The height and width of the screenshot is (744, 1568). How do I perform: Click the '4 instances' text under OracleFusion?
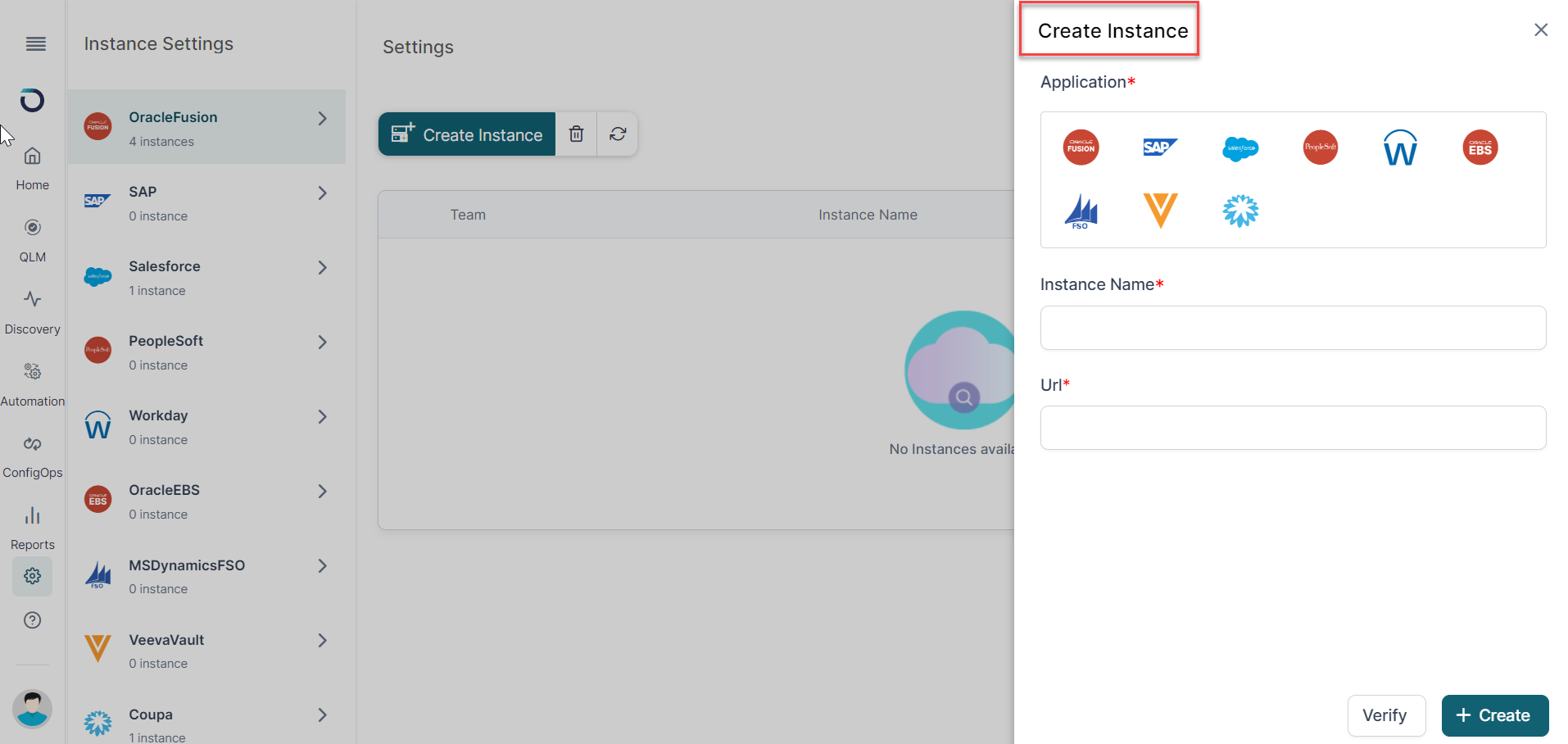tap(161, 142)
